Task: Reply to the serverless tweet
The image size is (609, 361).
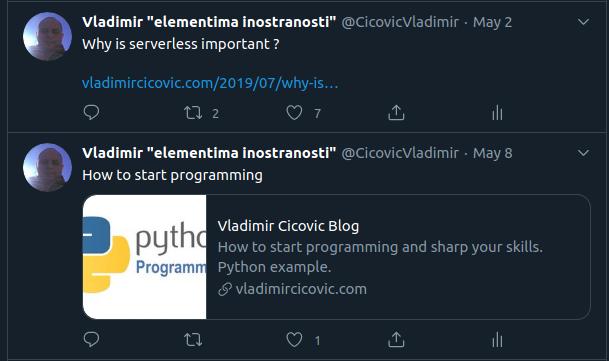Action: [x=91, y=113]
